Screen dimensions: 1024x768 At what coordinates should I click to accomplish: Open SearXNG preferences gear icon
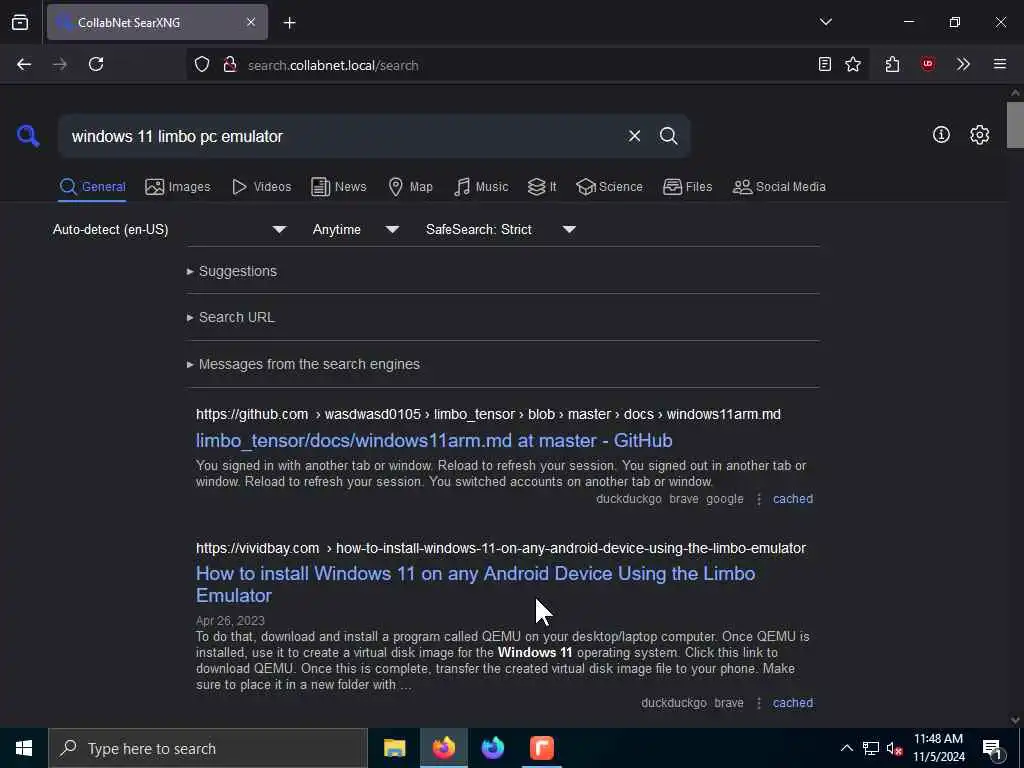[980, 135]
